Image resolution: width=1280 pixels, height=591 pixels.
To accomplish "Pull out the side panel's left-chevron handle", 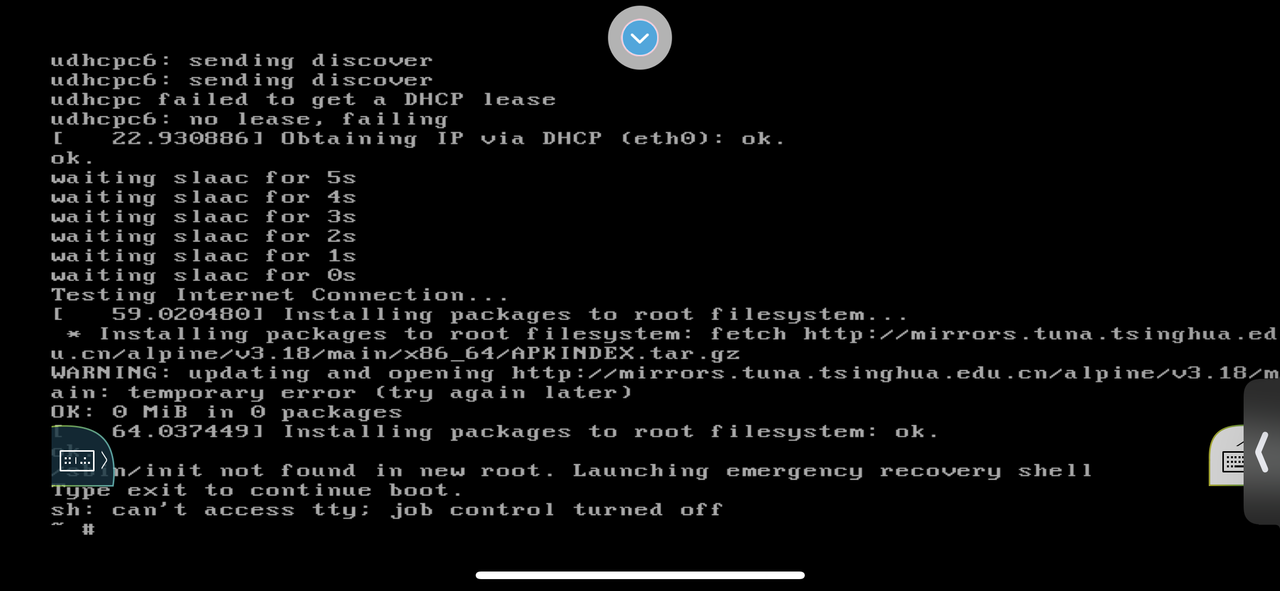I will [1262, 451].
